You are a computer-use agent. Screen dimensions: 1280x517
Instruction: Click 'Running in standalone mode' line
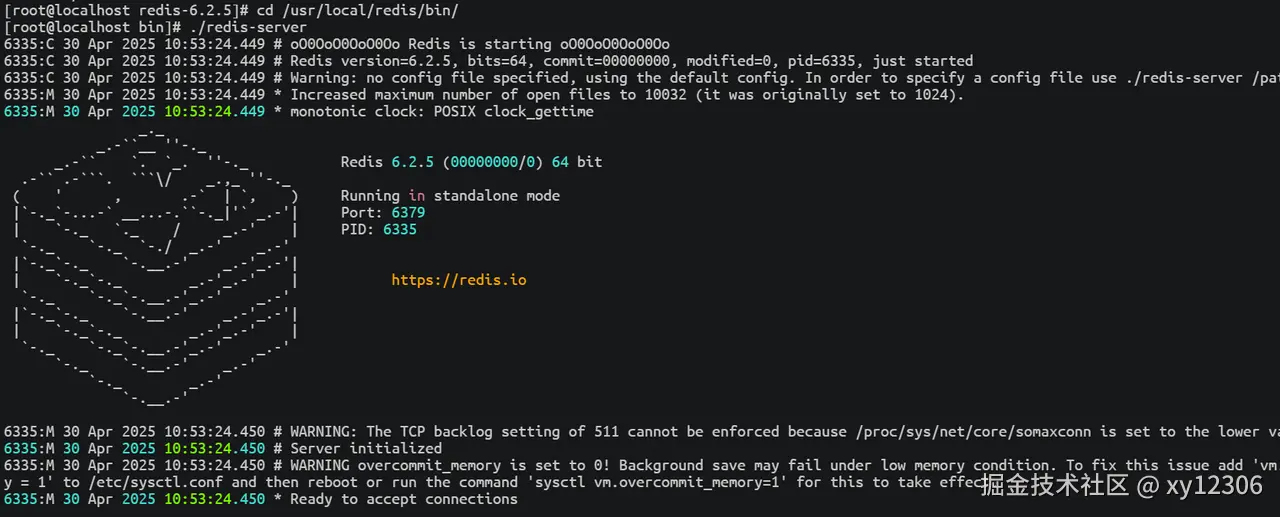click(x=450, y=196)
